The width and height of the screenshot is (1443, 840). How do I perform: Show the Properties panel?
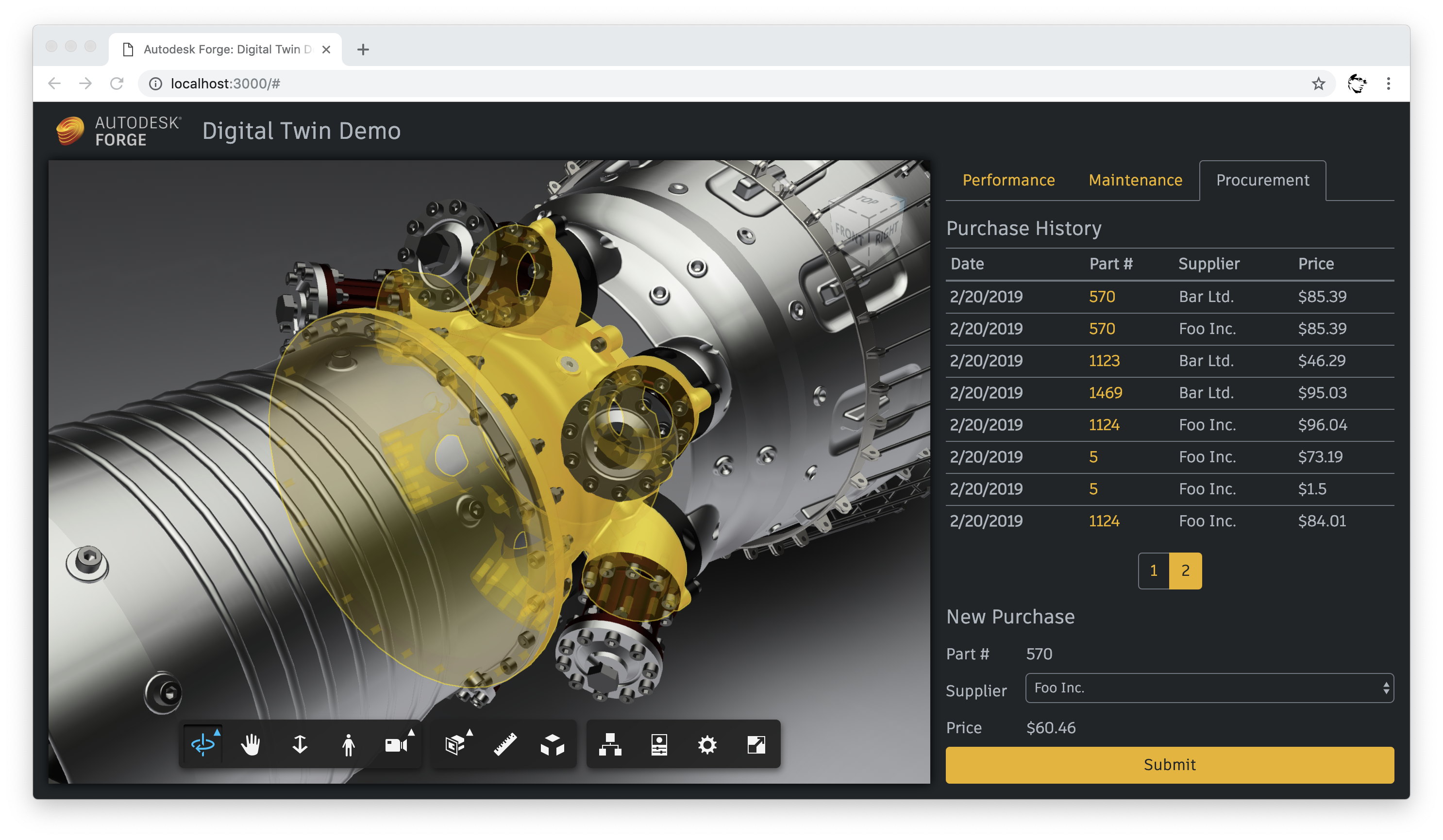pyautogui.click(x=659, y=744)
